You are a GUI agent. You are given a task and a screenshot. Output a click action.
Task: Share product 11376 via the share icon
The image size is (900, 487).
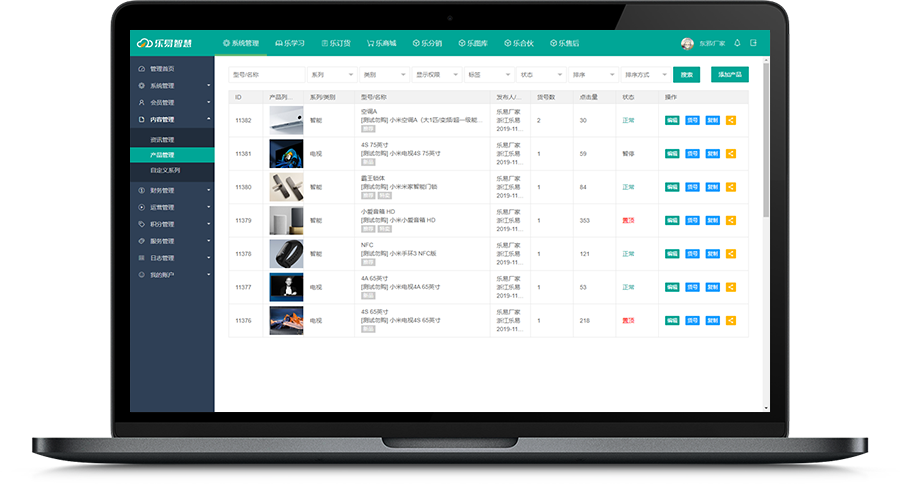coord(730,320)
